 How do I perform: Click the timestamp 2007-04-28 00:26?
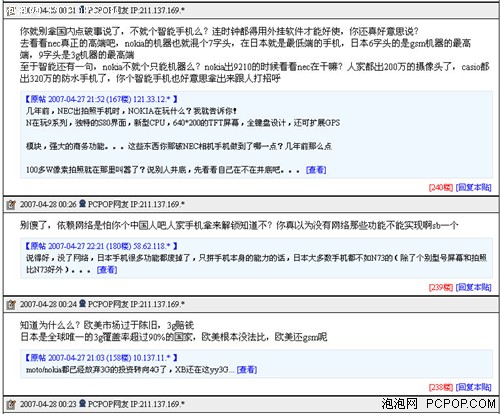point(48,204)
